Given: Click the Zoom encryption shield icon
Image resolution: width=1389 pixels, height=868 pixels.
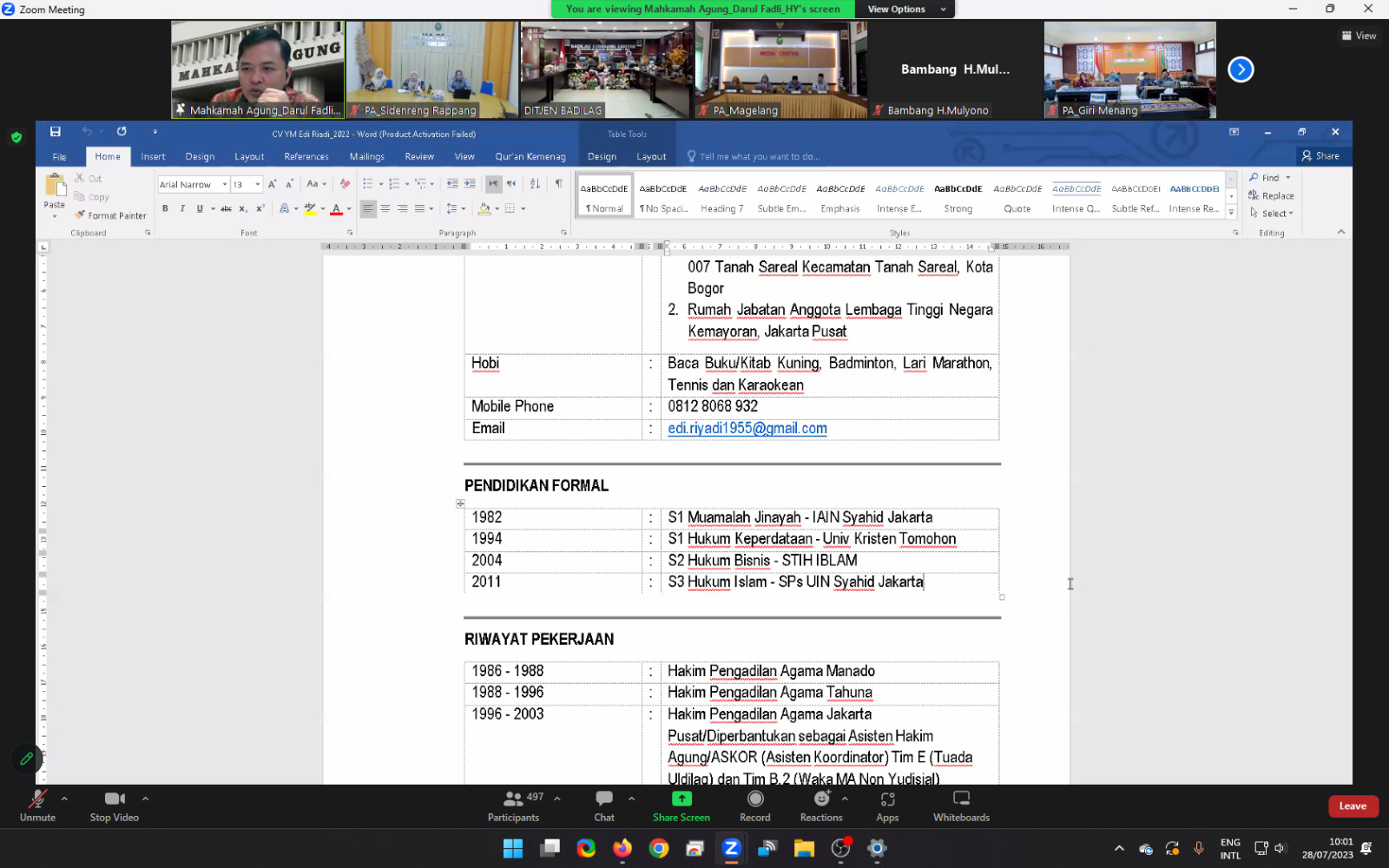Looking at the screenshot, I should [16, 137].
